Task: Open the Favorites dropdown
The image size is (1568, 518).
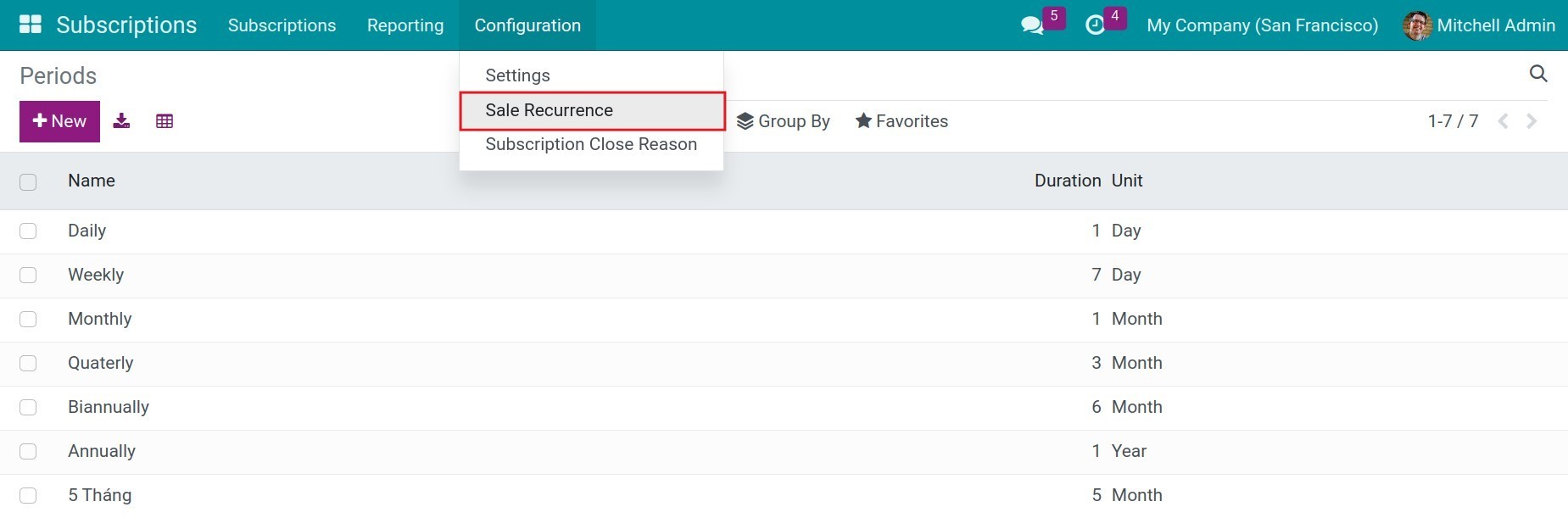Action: [901, 121]
